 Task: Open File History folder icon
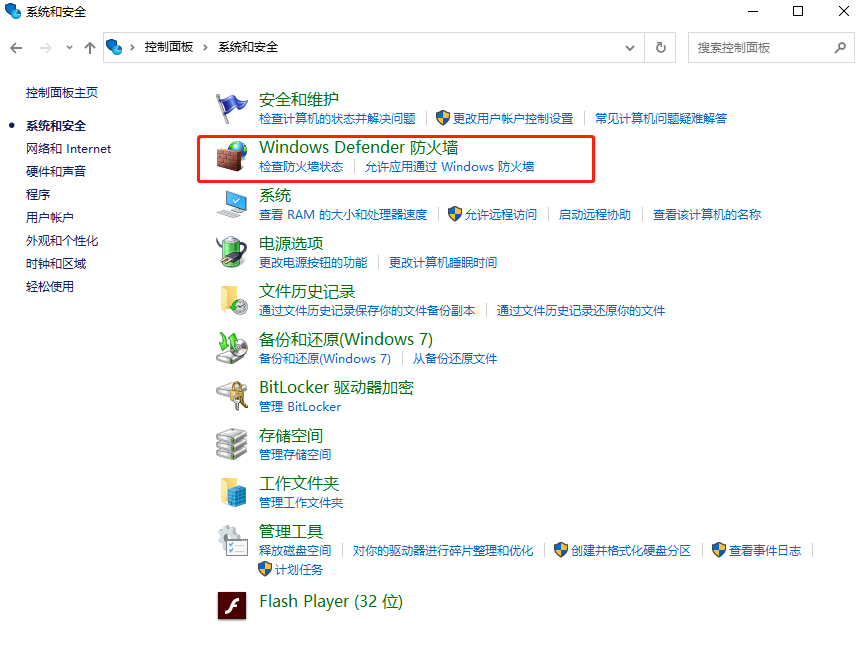232,298
